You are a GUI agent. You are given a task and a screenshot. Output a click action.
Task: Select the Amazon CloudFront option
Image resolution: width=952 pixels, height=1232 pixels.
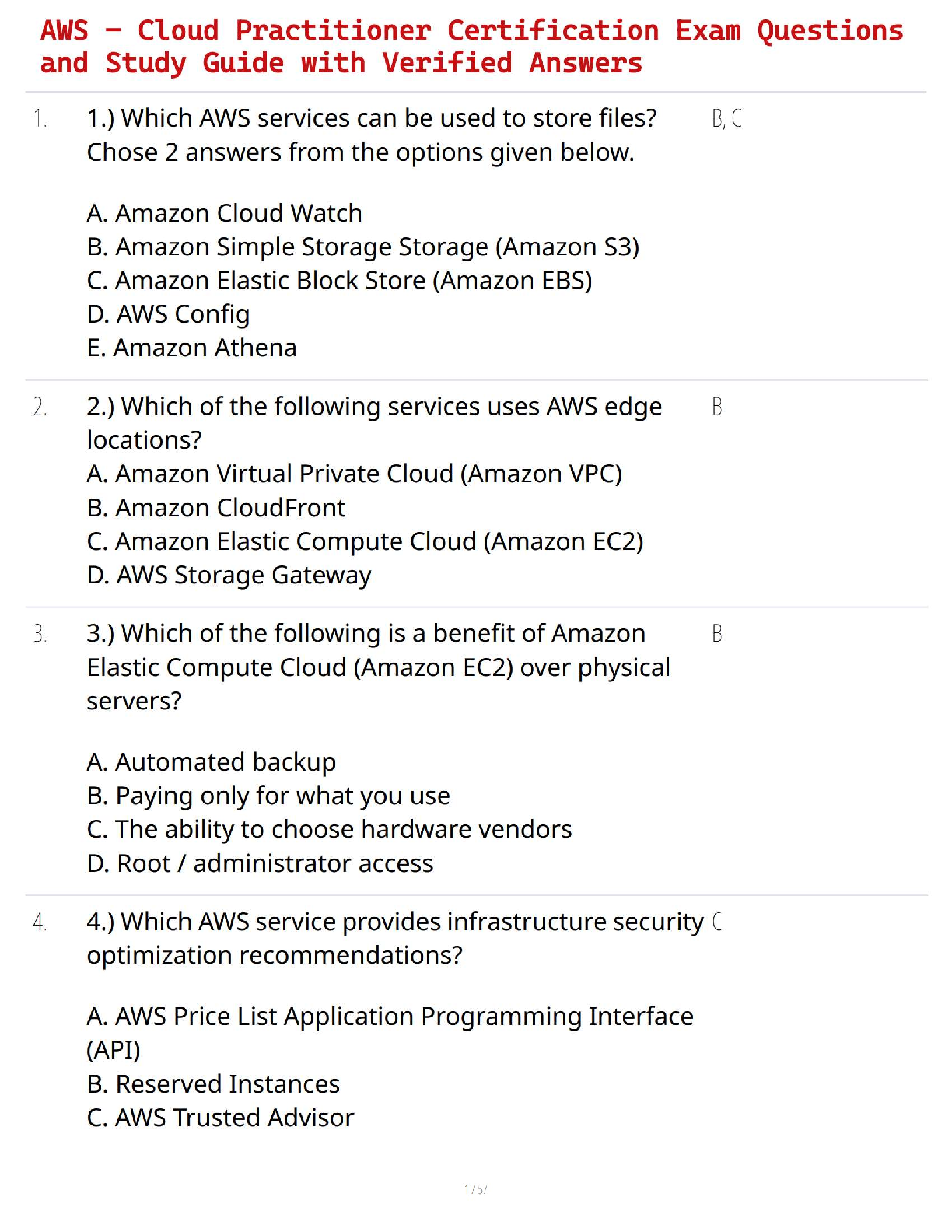click(x=216, y=508)
